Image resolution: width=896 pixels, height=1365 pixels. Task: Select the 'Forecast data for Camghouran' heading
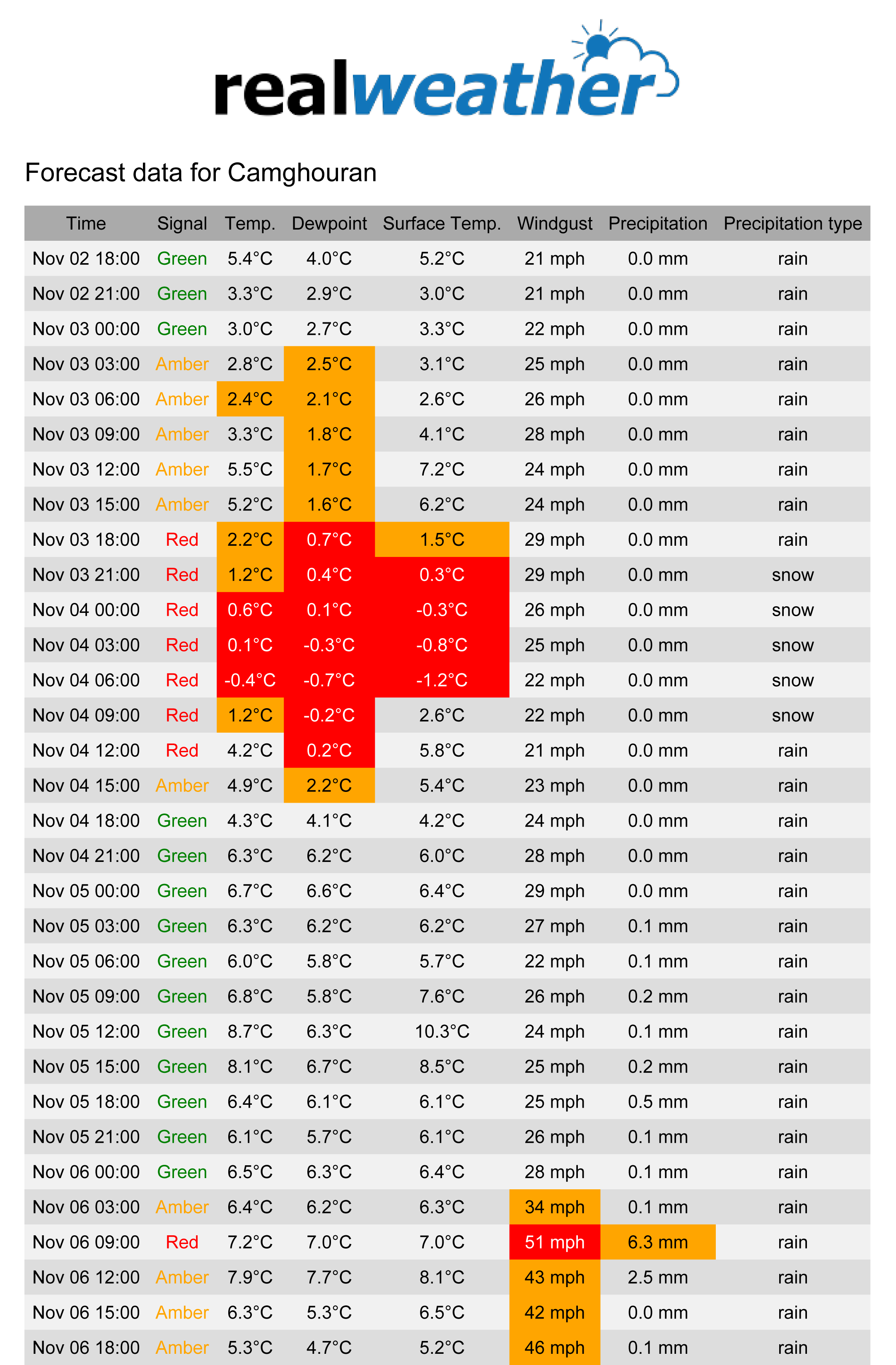tap(200, 173)
